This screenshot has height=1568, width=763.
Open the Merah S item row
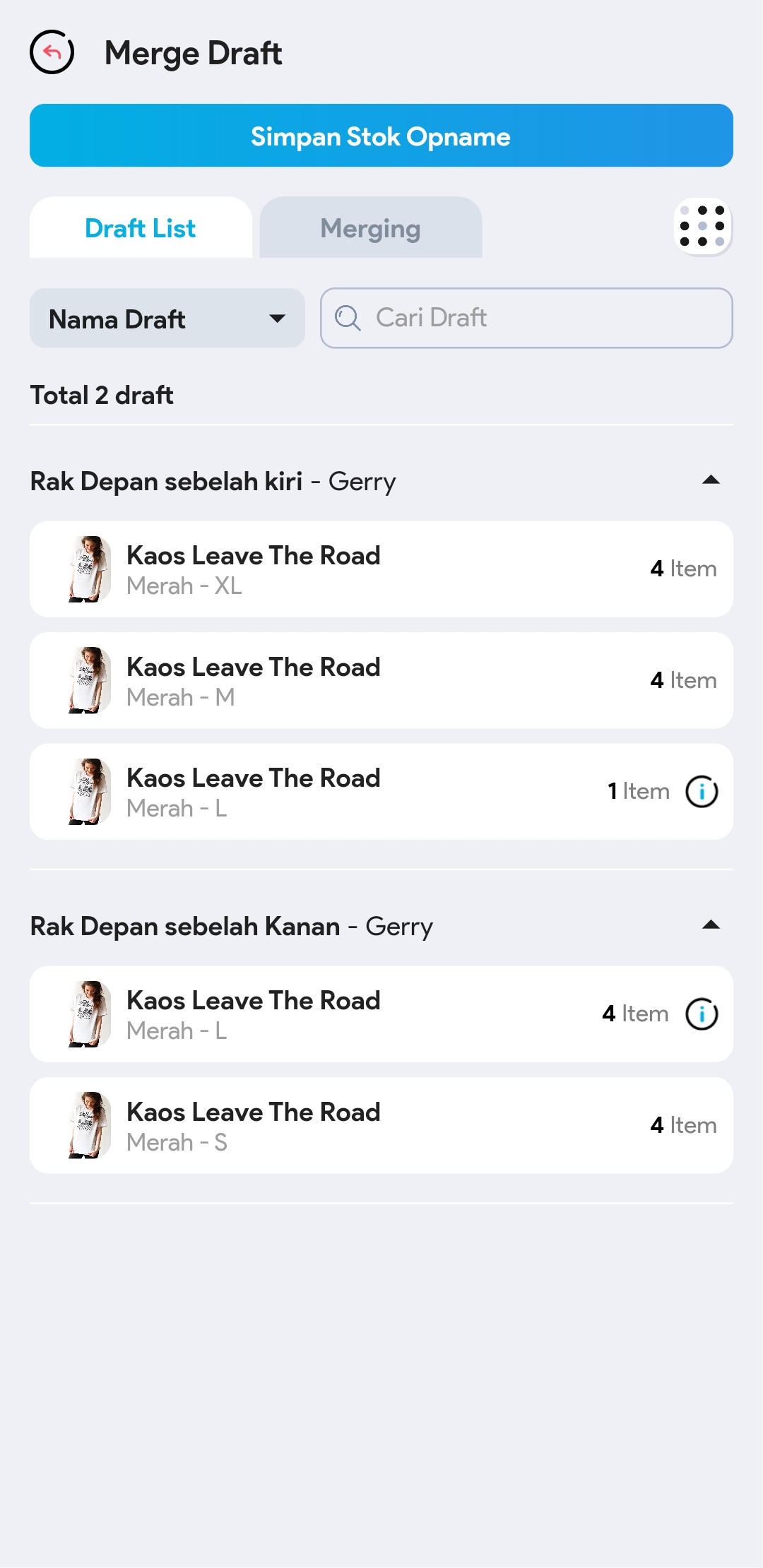381,1125
